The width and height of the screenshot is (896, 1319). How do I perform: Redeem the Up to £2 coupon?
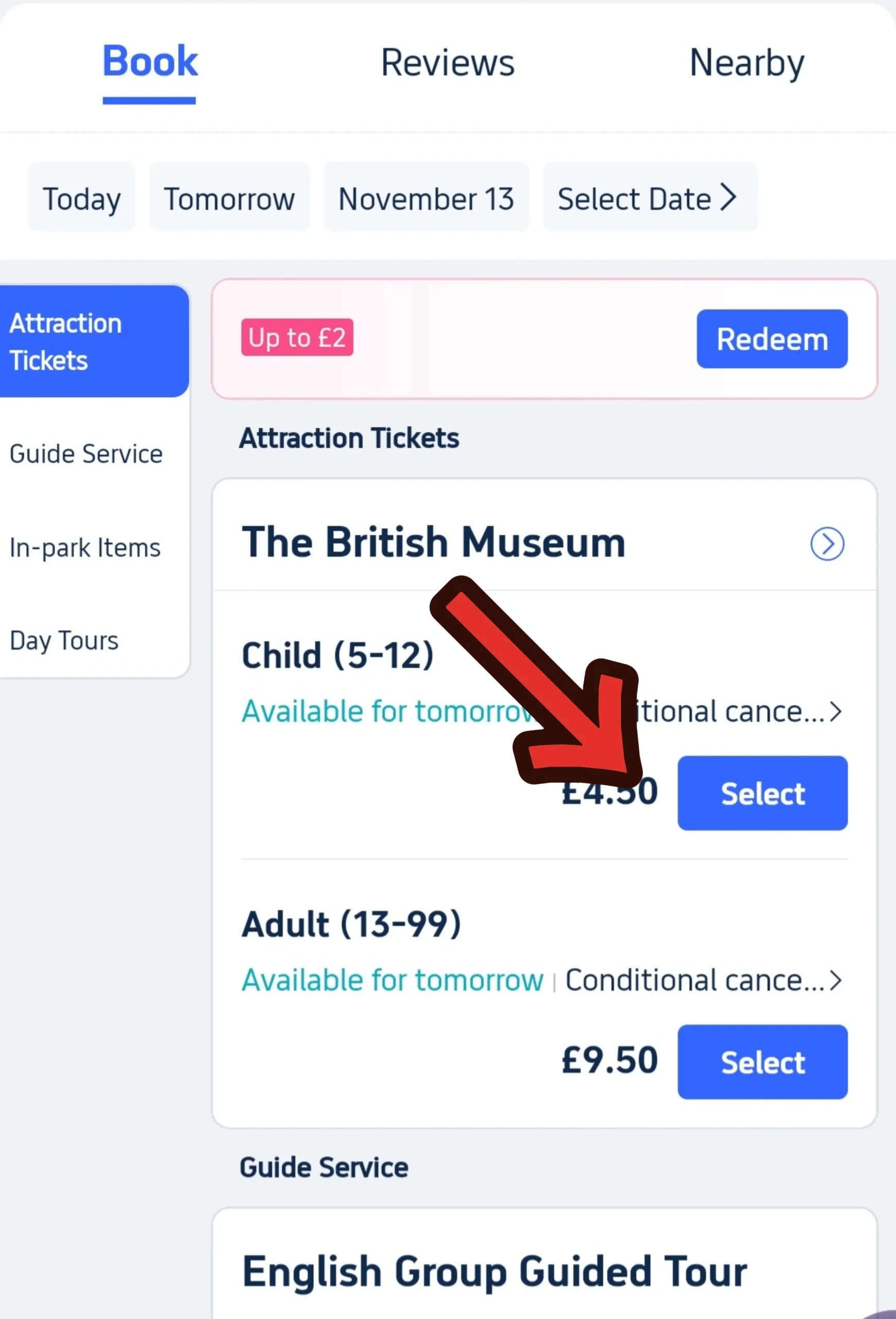click(x=772, y=339)
